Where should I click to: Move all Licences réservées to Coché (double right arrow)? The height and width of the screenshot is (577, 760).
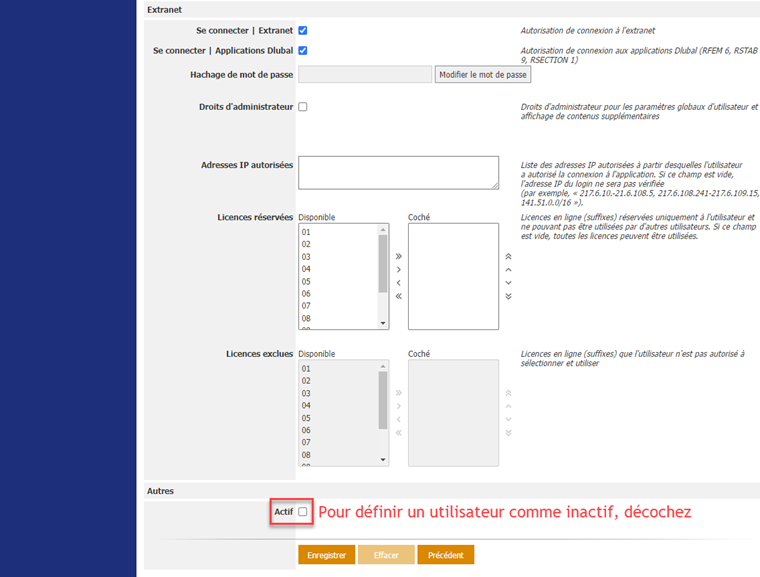(x=398, y=256)
